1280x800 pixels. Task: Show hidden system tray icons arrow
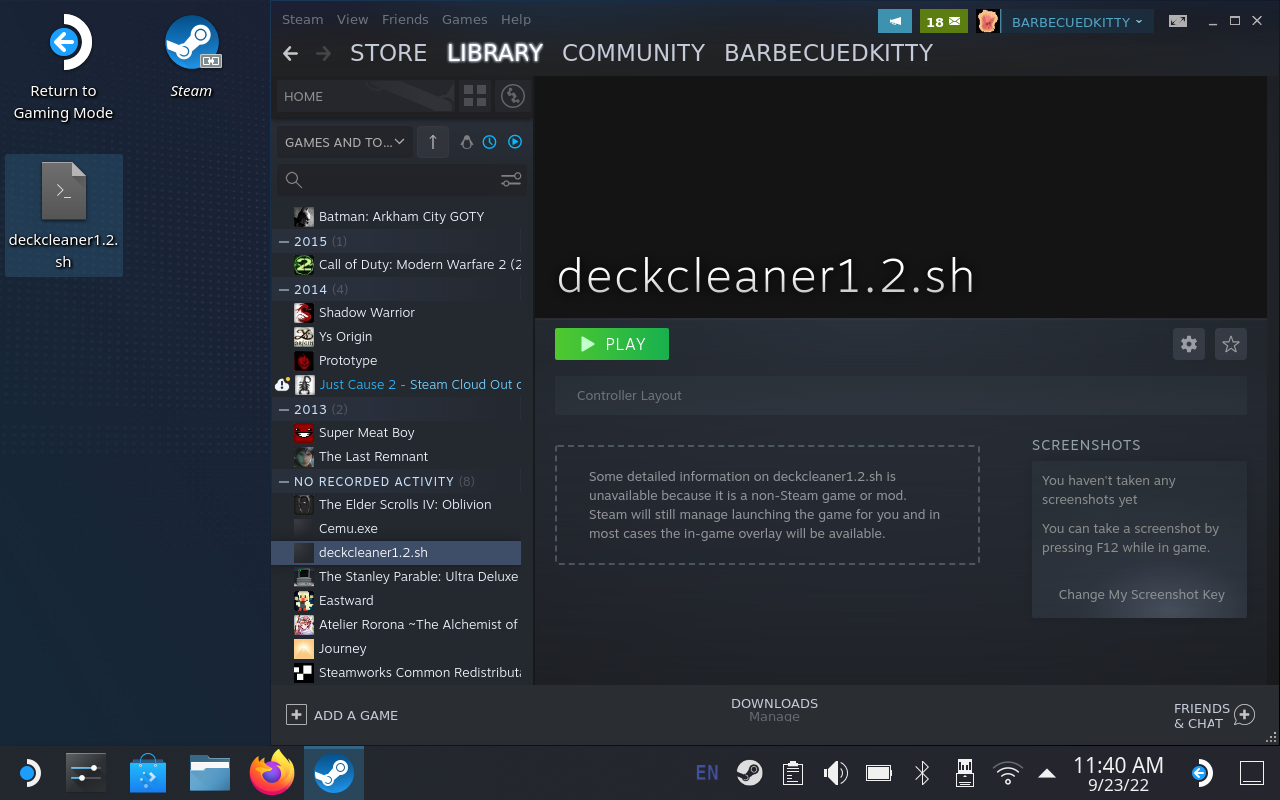[1047, 773]
